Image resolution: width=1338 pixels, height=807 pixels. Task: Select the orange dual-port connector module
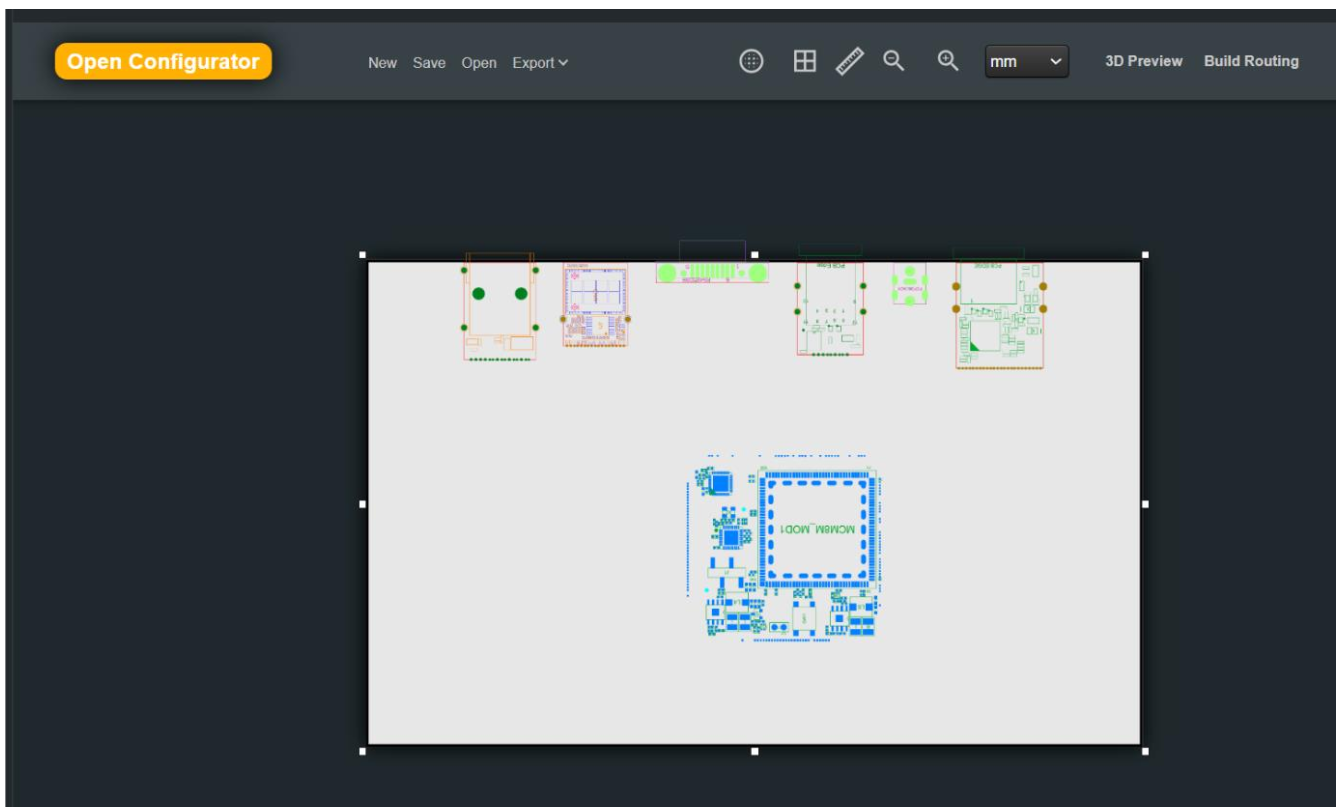pyautogui.click(x=499, y=307)
